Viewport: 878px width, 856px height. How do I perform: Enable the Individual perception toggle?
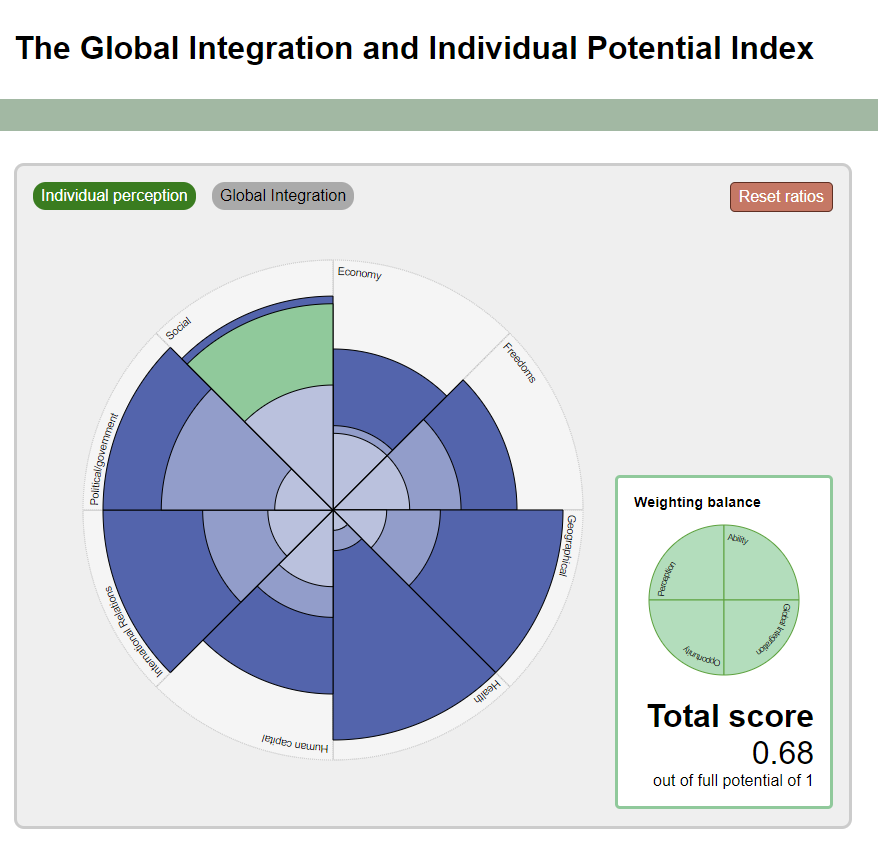[114, 196]
